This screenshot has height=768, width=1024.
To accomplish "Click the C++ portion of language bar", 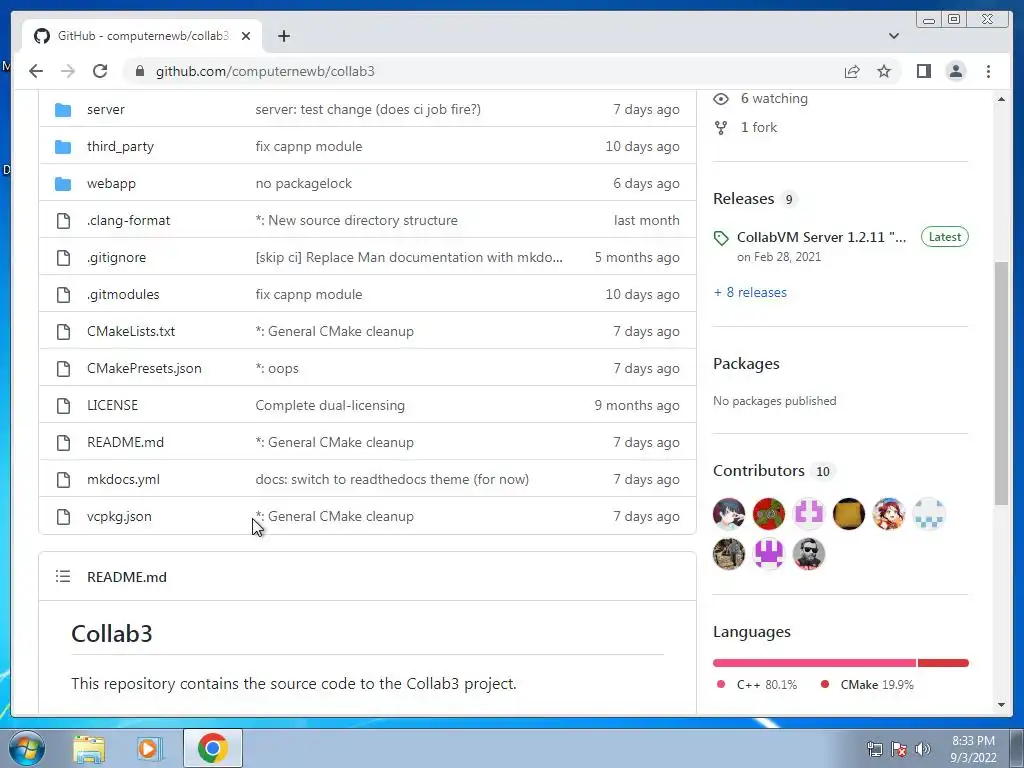I will [814, 663].
